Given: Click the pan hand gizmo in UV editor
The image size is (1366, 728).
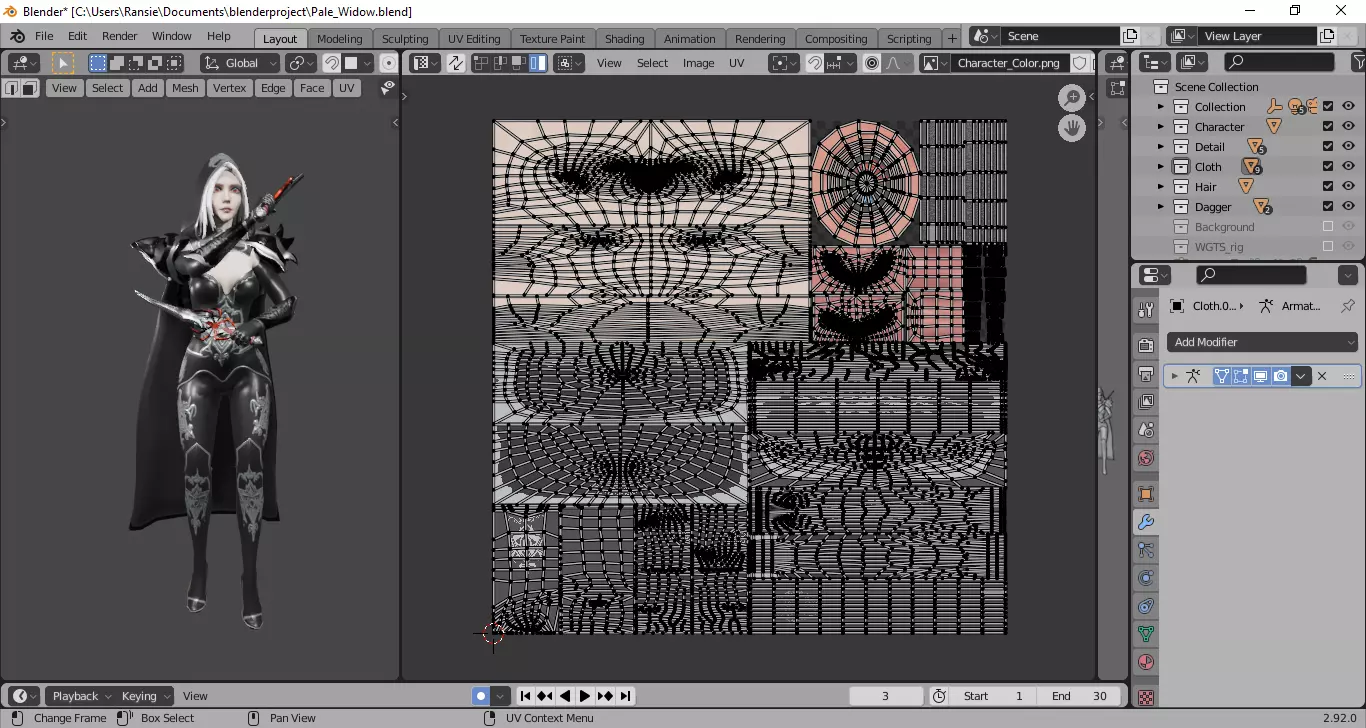Looking at the screenshot, I should pyautogui.click(x=1072, y=128).
